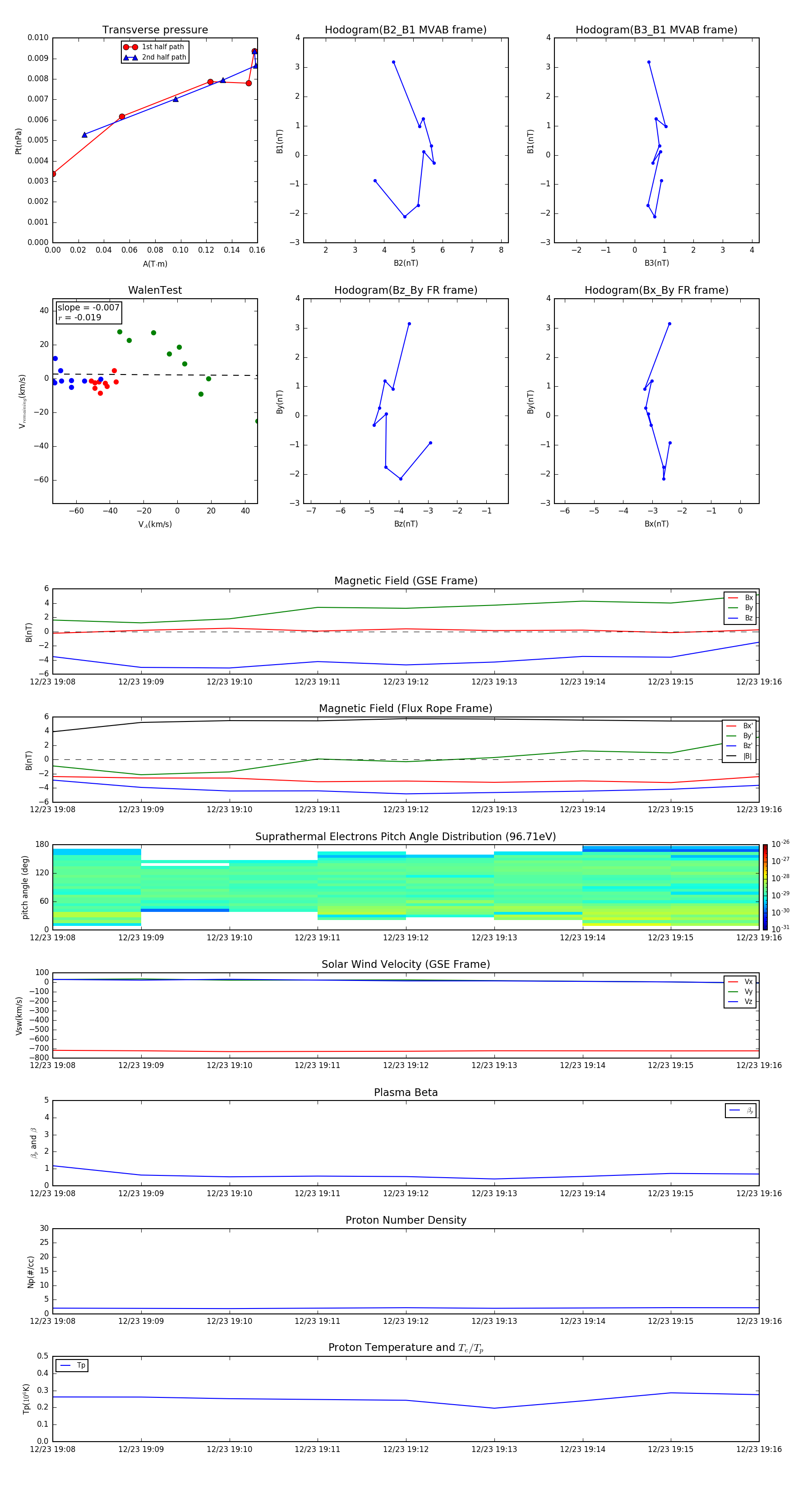The image size is (812, 1489).
Task: Click the 'Bz' legend entry in GSE magnetic plot
Action: tap(740, 618)
